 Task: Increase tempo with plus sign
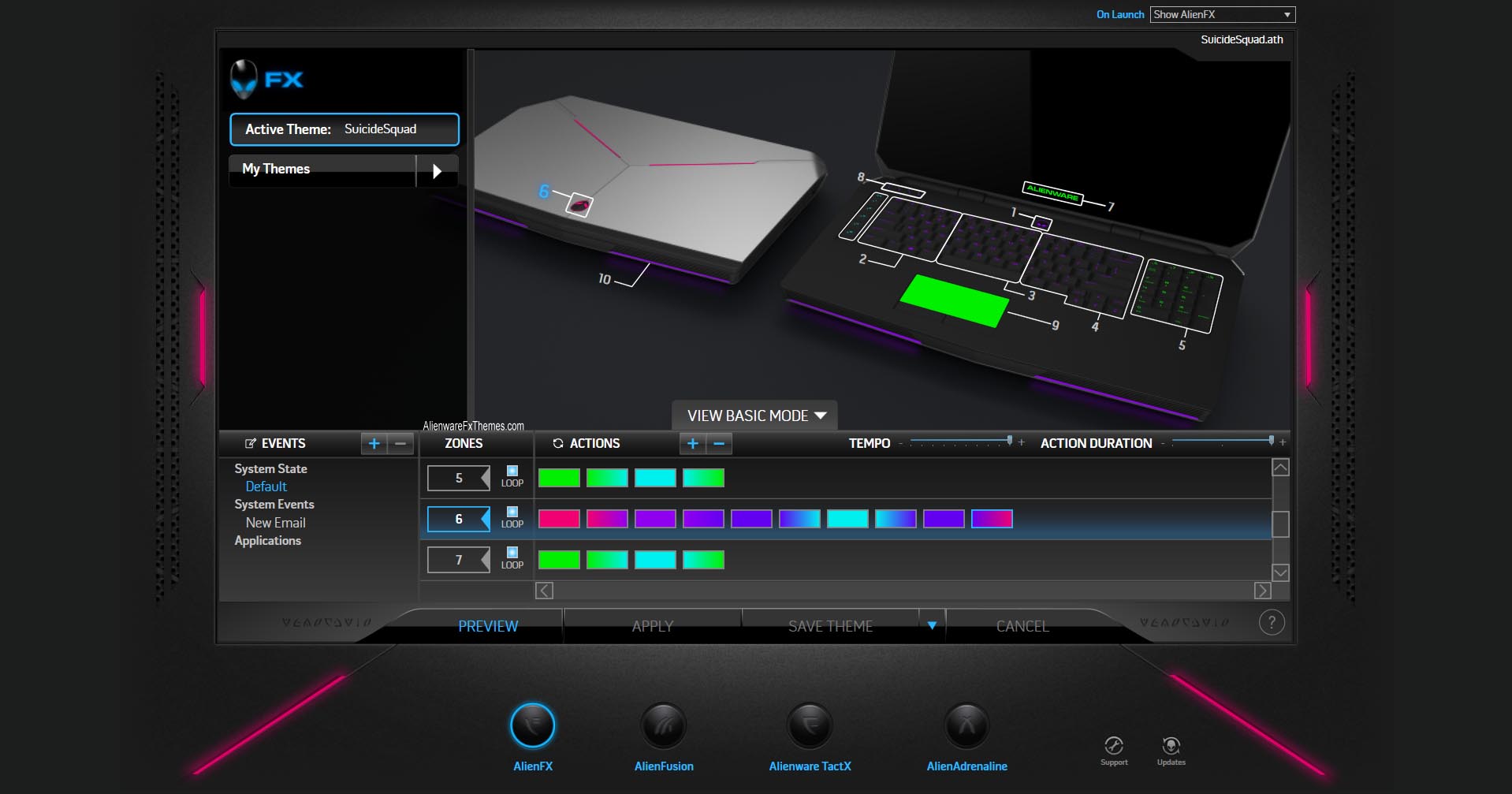(x=1022, y=442)
